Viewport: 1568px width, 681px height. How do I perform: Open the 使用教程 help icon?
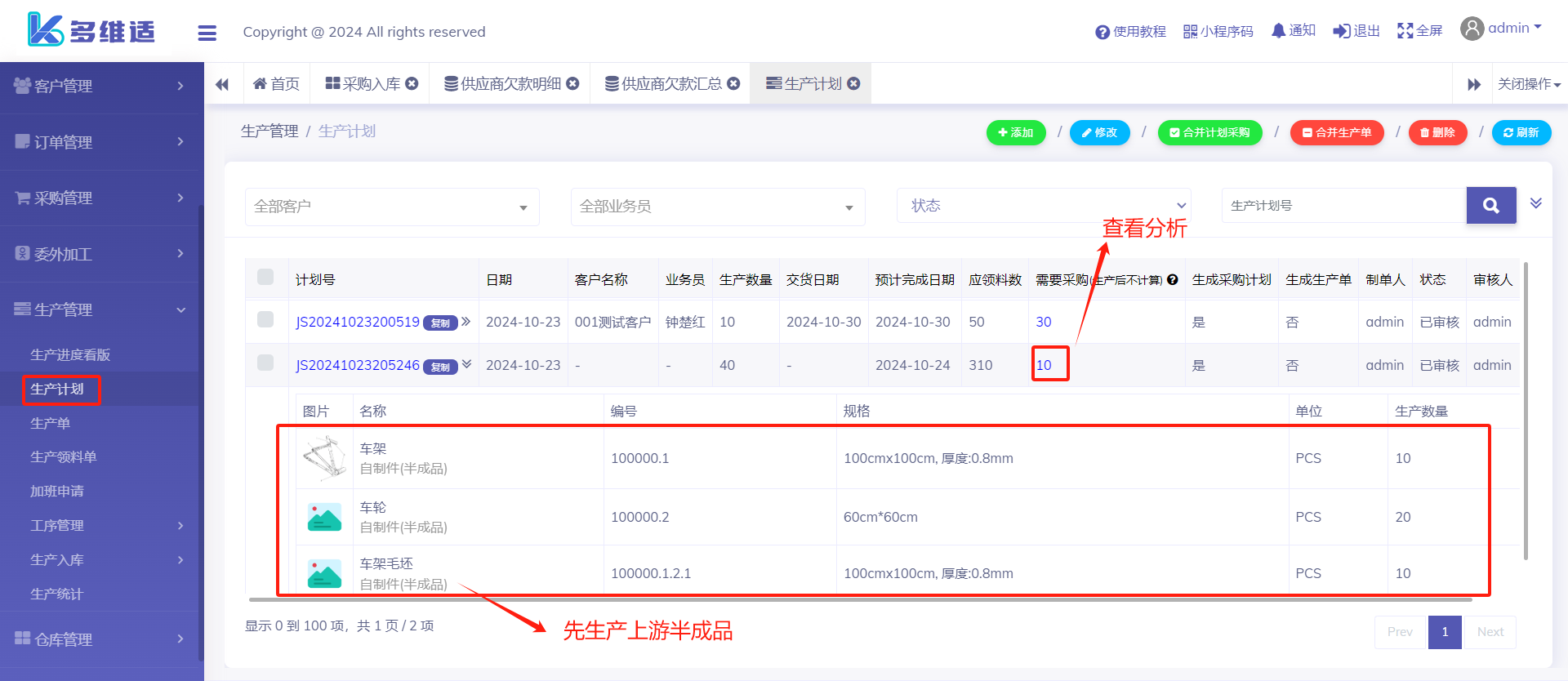[1102, 32]
